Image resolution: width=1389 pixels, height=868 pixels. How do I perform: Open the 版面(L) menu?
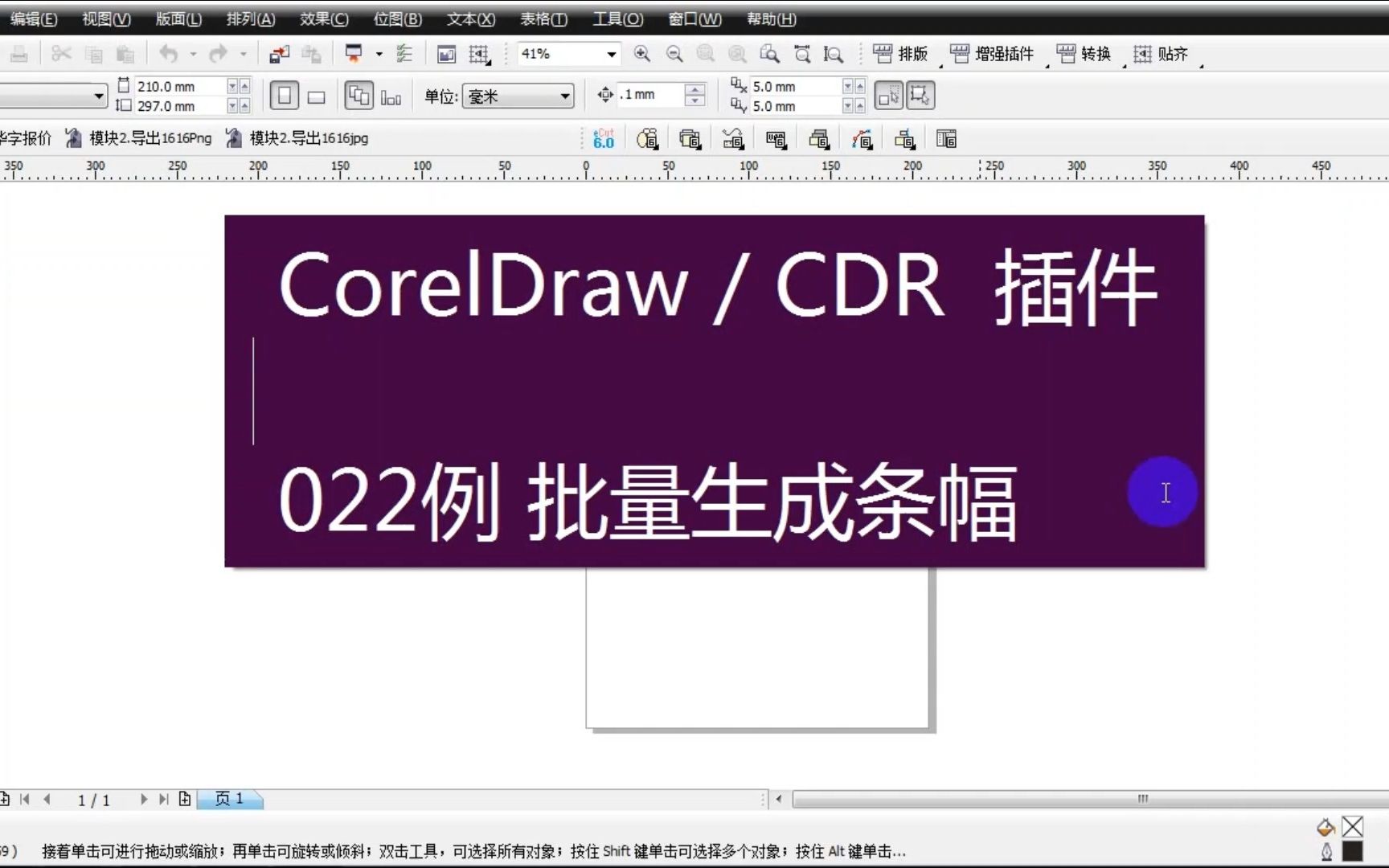pos(178,18)
